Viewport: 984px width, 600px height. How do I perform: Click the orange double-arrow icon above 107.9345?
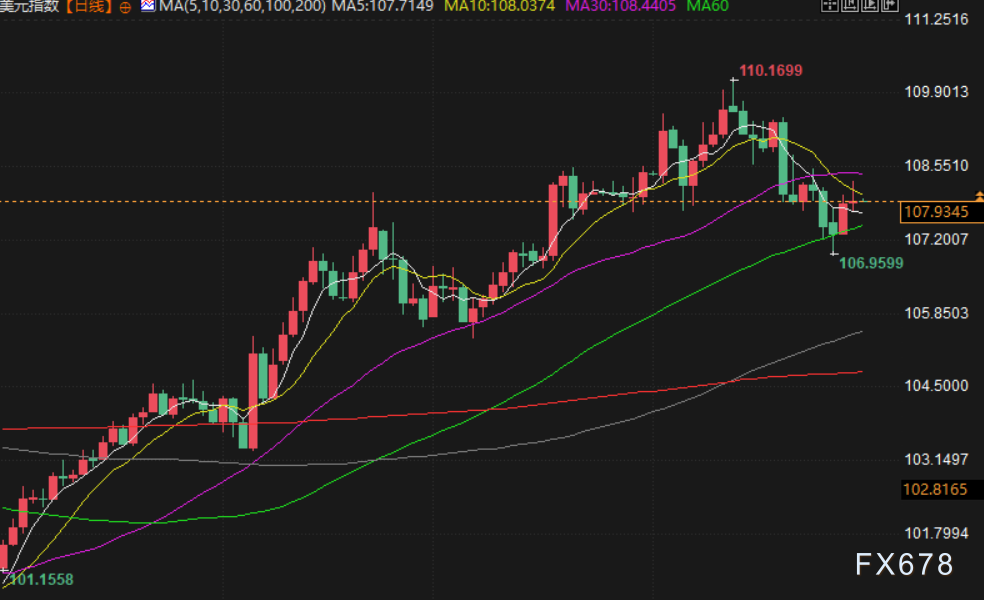(x=977, y=196)
